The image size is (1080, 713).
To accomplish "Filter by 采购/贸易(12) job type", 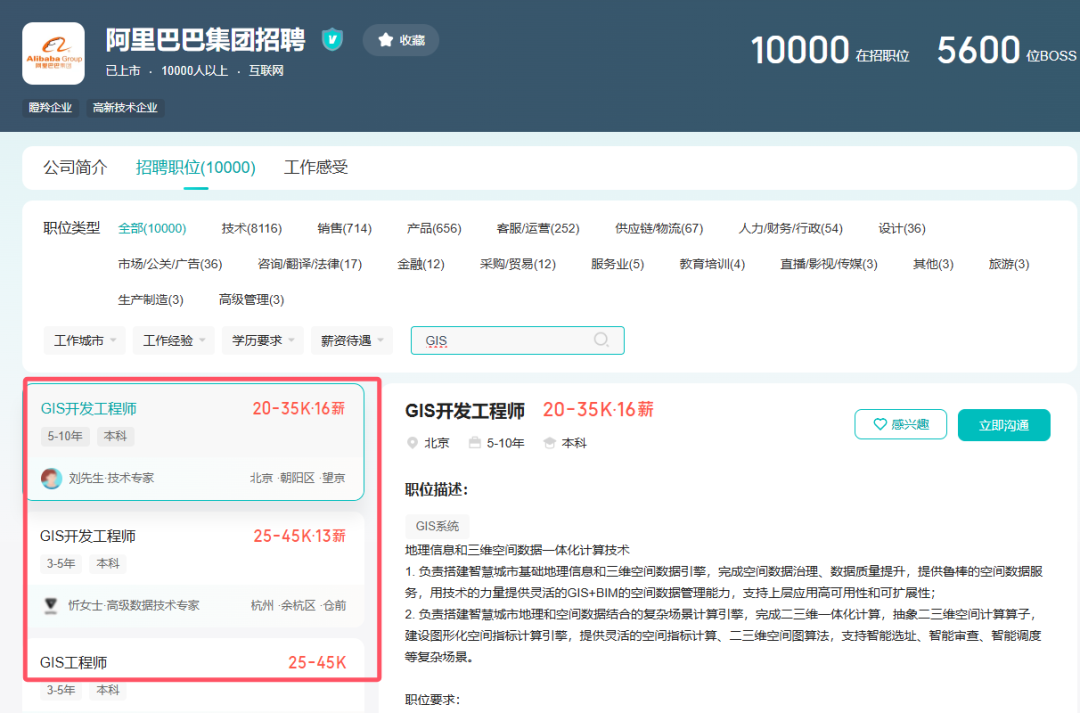I will 518,264.
